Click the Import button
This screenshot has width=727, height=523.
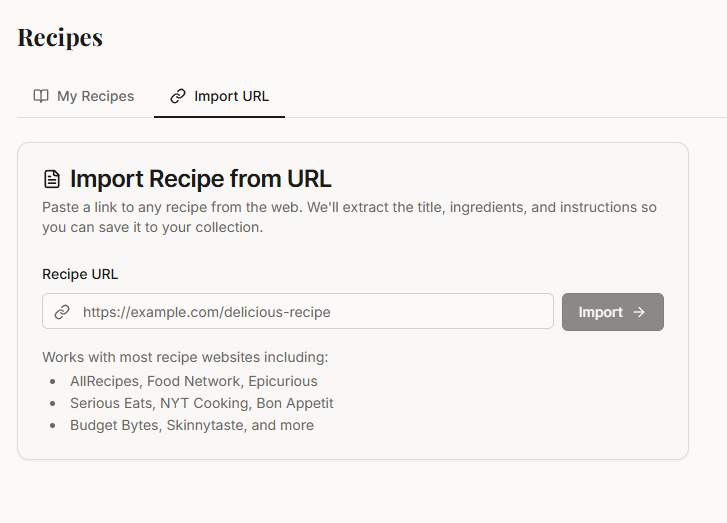[612, 312]
